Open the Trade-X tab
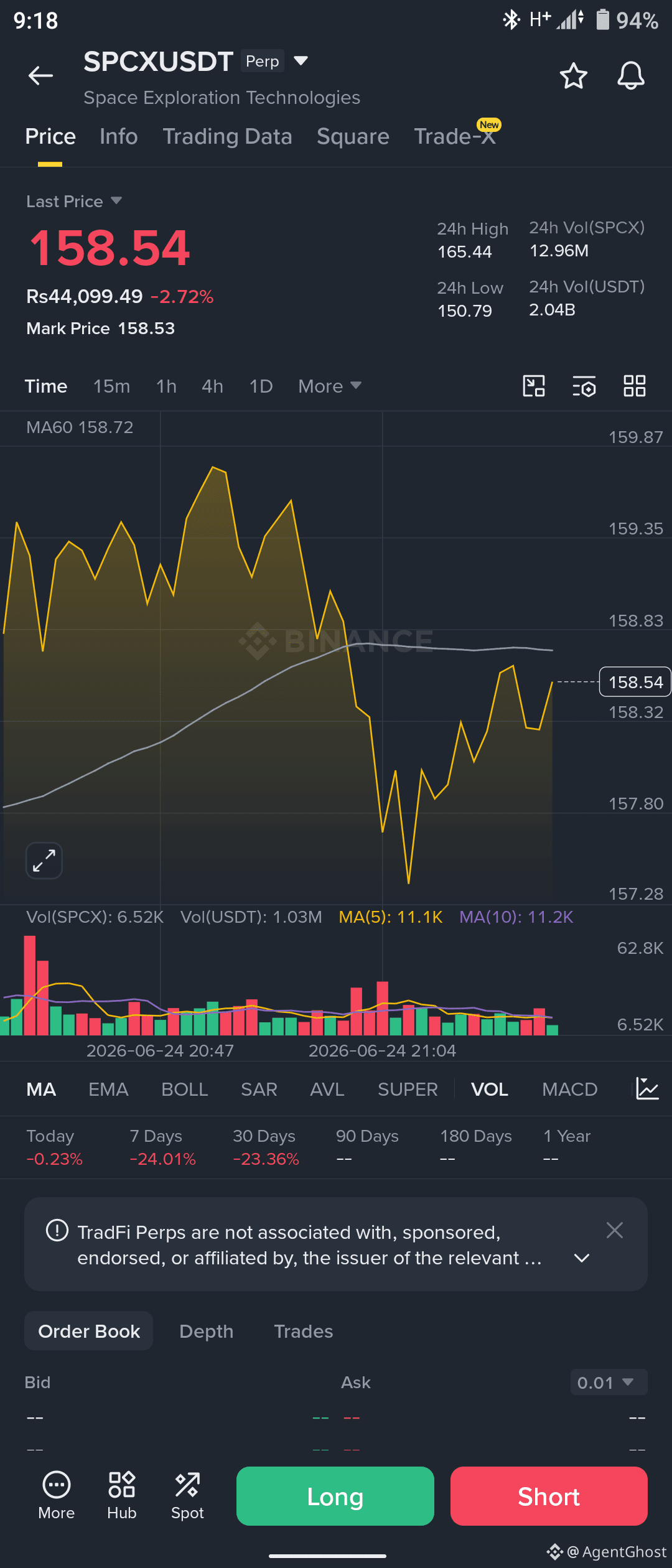Image resolution: width=672 pixels, height=1568 pixels. point(455,137)
